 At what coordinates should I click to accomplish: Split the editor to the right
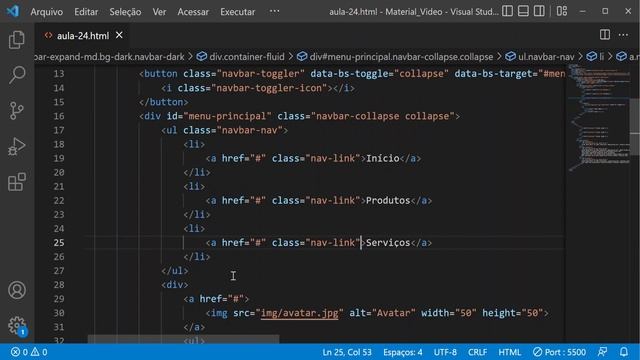pyautogui.click(x=605, y=35)
